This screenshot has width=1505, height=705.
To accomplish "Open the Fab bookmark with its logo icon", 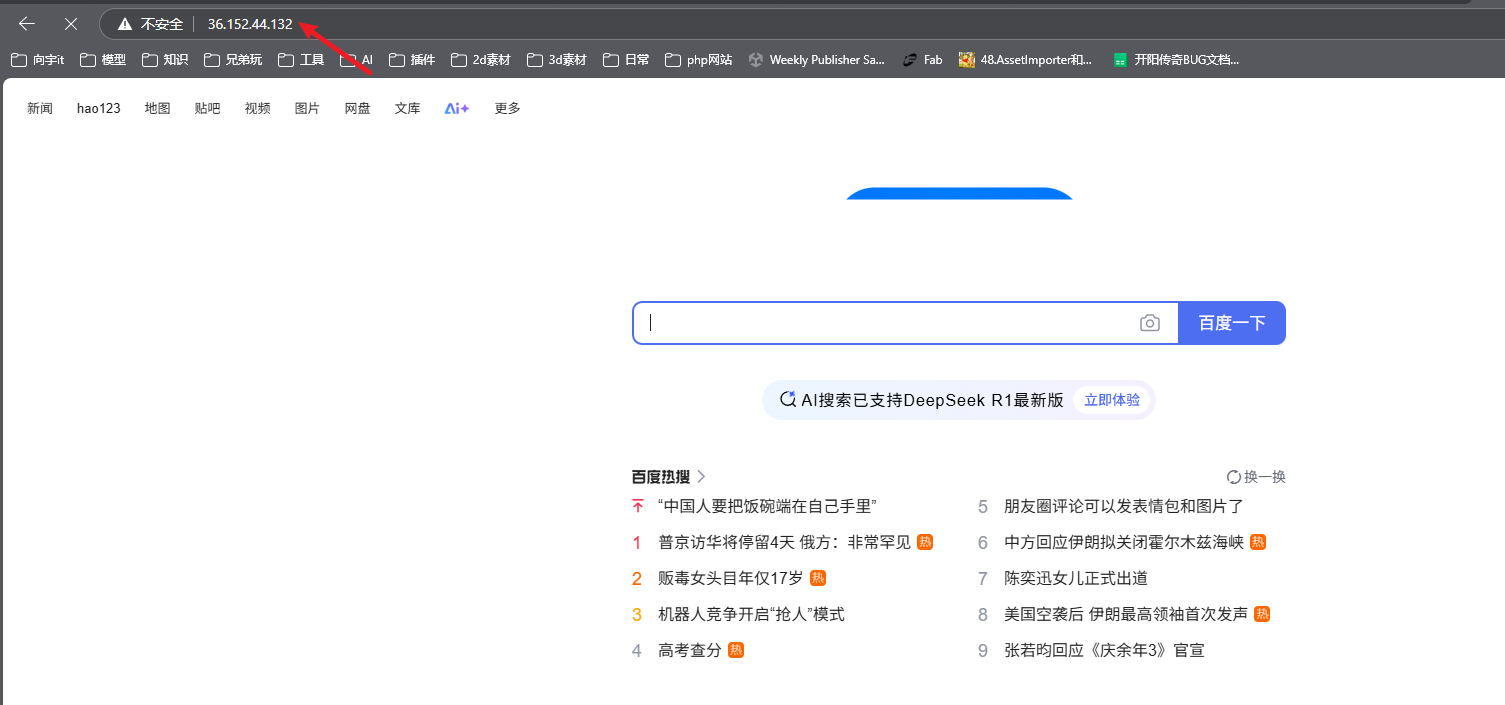I will (x=909, y=59).
